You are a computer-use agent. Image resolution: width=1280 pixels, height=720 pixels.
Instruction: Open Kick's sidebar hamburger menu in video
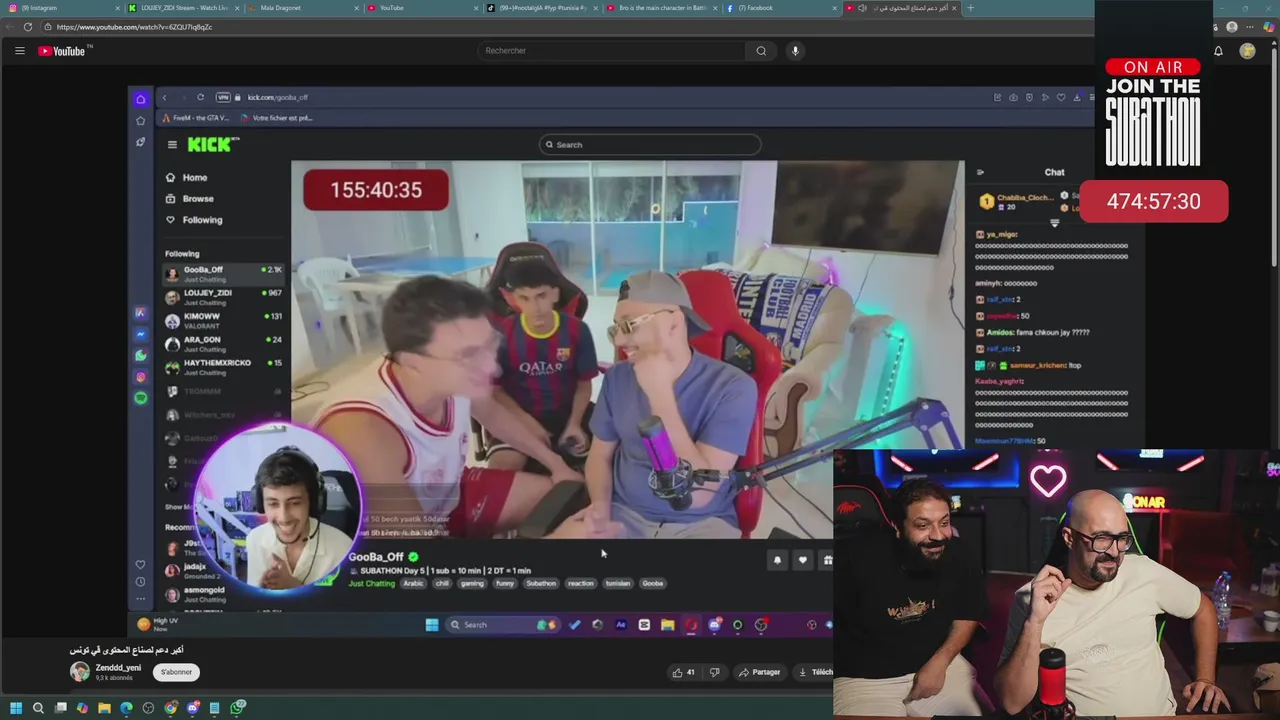point(172,145)
